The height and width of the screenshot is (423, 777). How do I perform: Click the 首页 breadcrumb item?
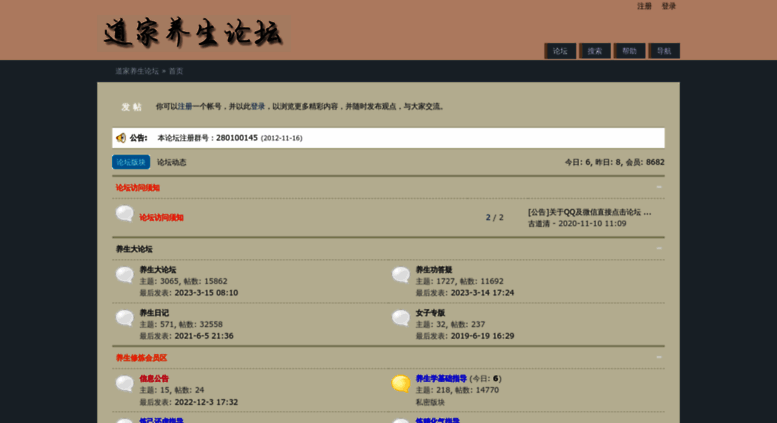tap(176, 71)
